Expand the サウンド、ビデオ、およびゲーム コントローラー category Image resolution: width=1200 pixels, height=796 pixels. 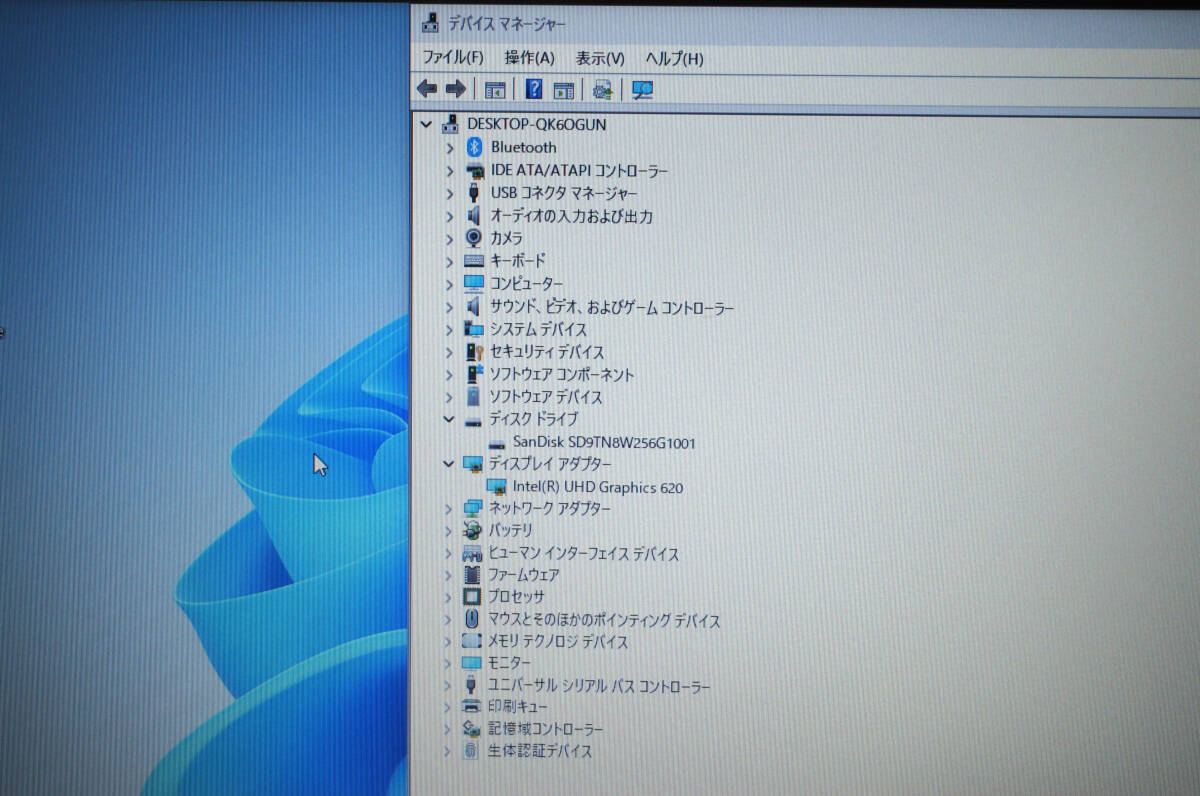pyautogui.click(x=450, y=307)
